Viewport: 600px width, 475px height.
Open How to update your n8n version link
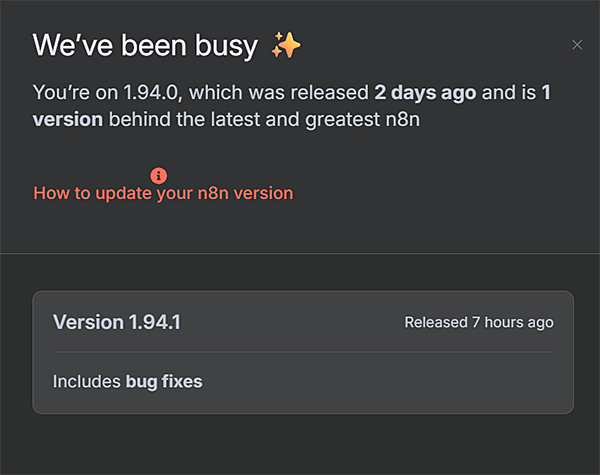coord(163,193)
